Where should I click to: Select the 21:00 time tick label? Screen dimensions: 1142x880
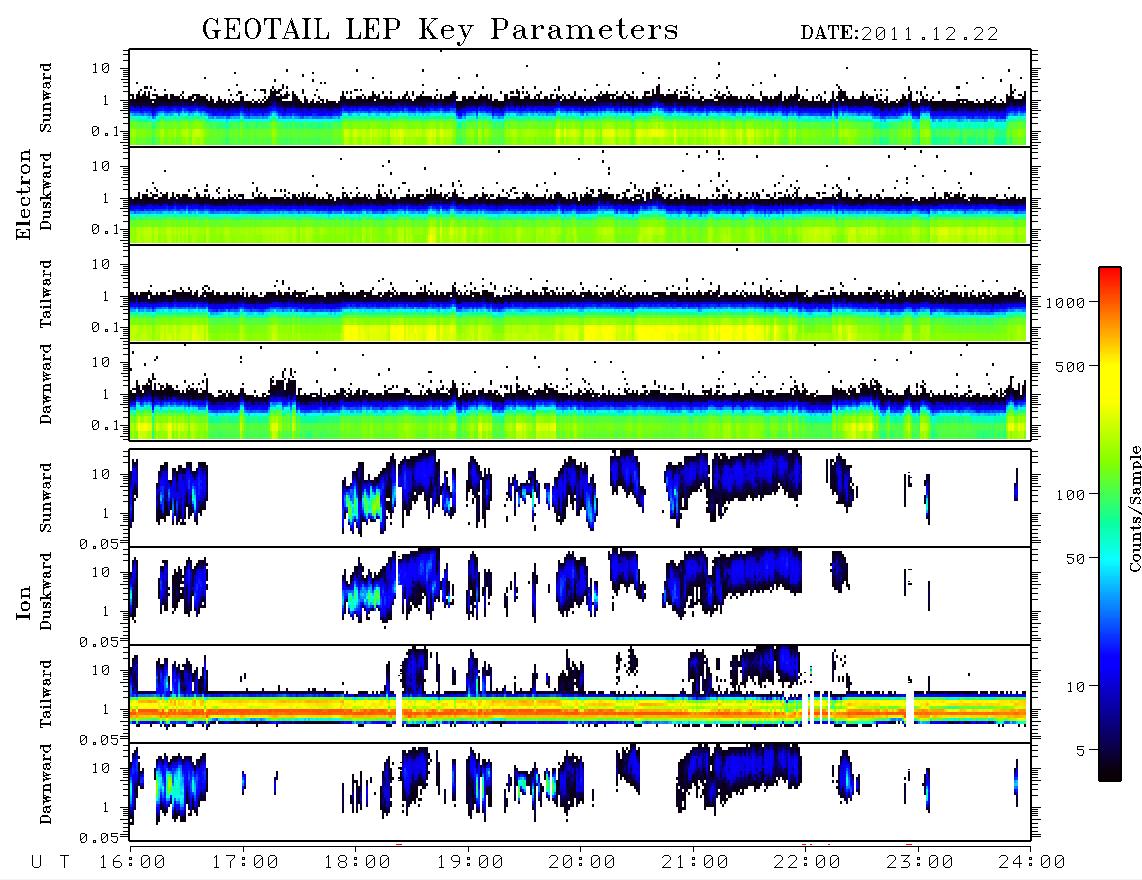point(696,862)
